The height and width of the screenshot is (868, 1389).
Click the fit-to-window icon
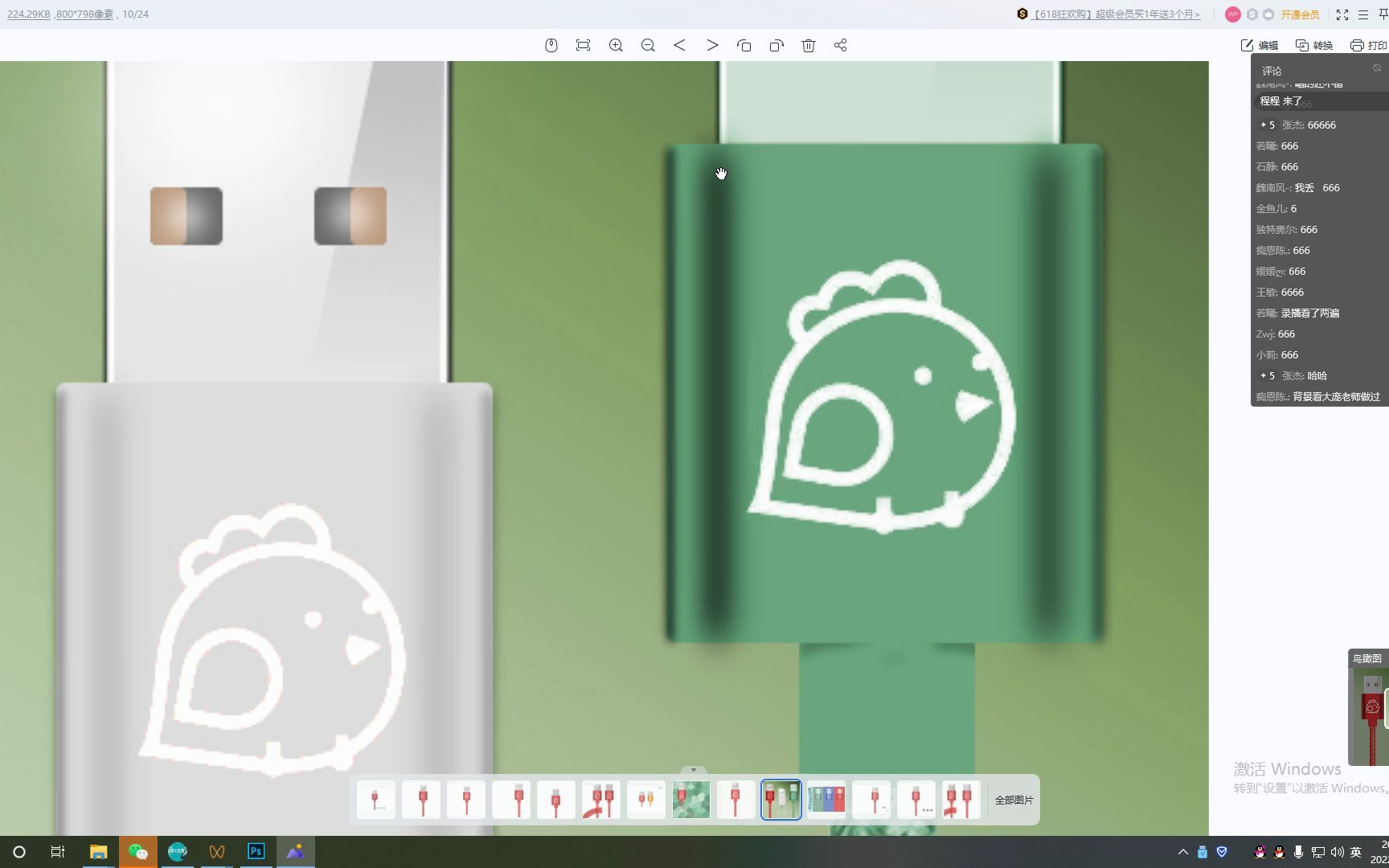click(x=584, y=46)
